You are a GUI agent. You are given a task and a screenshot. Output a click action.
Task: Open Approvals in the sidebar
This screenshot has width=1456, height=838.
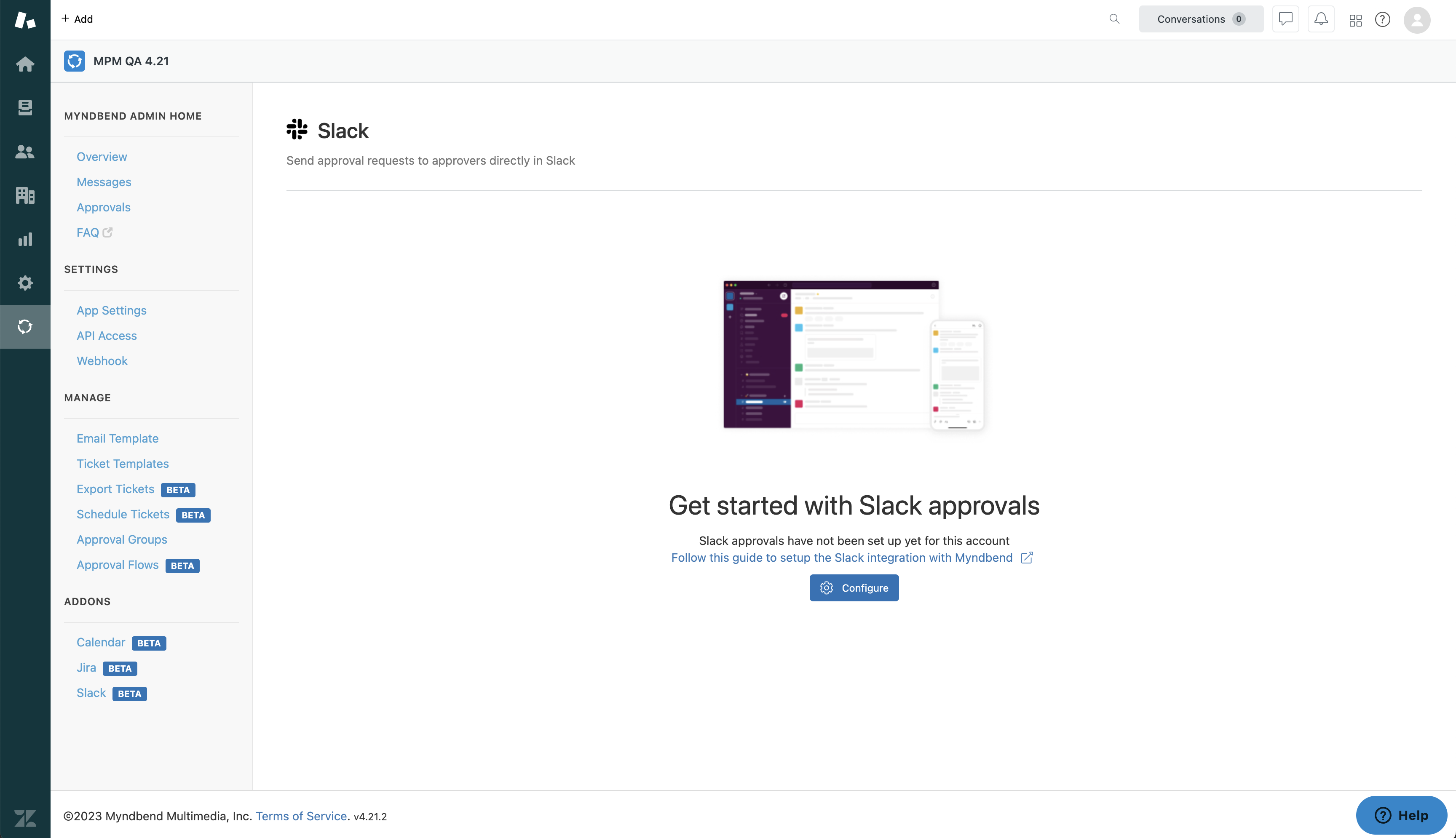(x=104, y=207)
